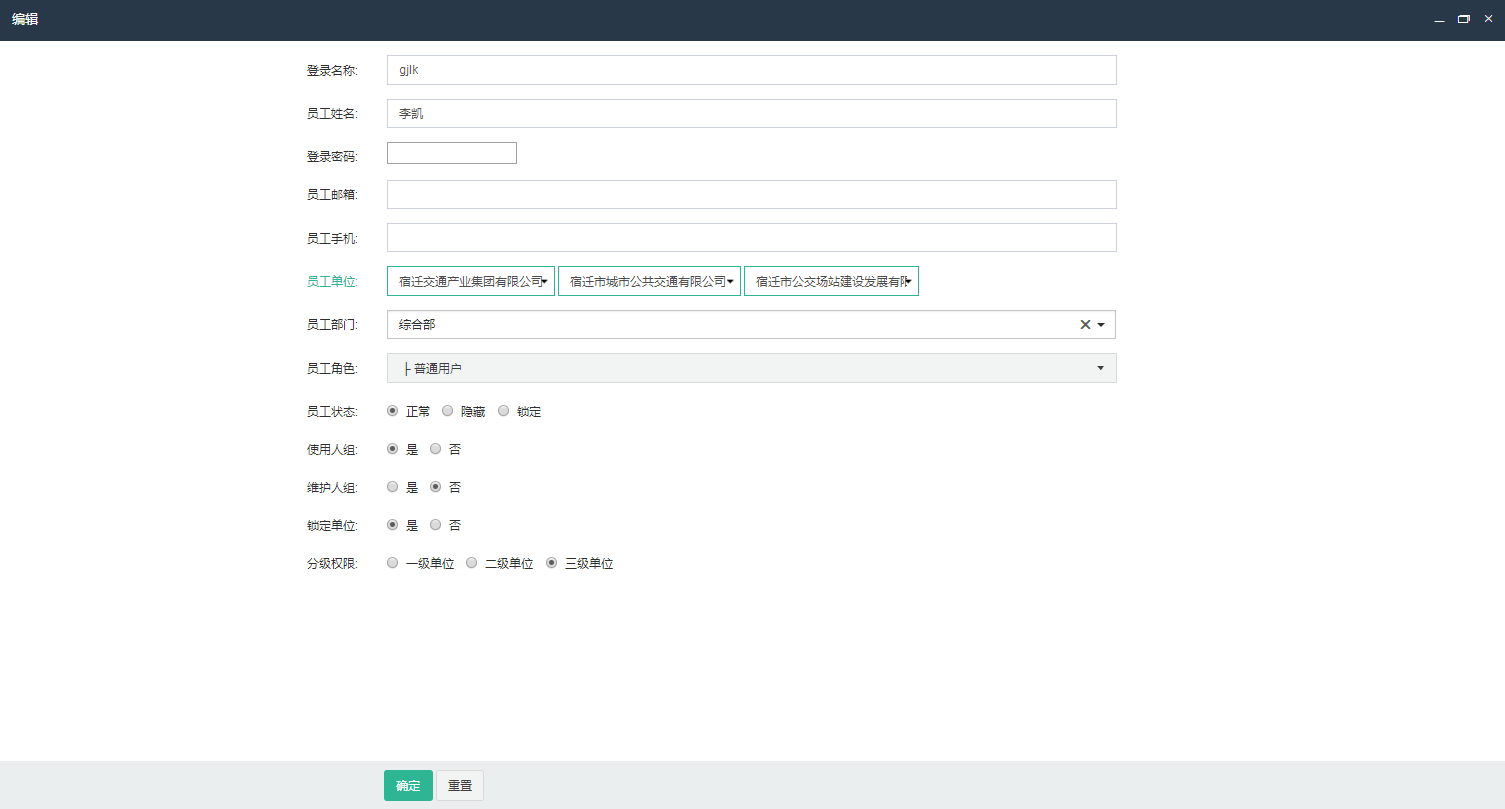Click the 重置 reset button
Screen dimensions: 1505x809
click(x=460, y=786)
